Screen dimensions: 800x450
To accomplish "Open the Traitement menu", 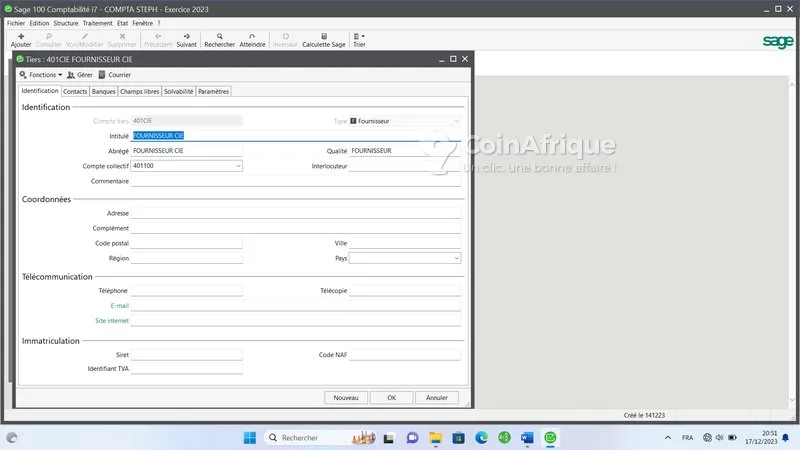I will 97,22.
